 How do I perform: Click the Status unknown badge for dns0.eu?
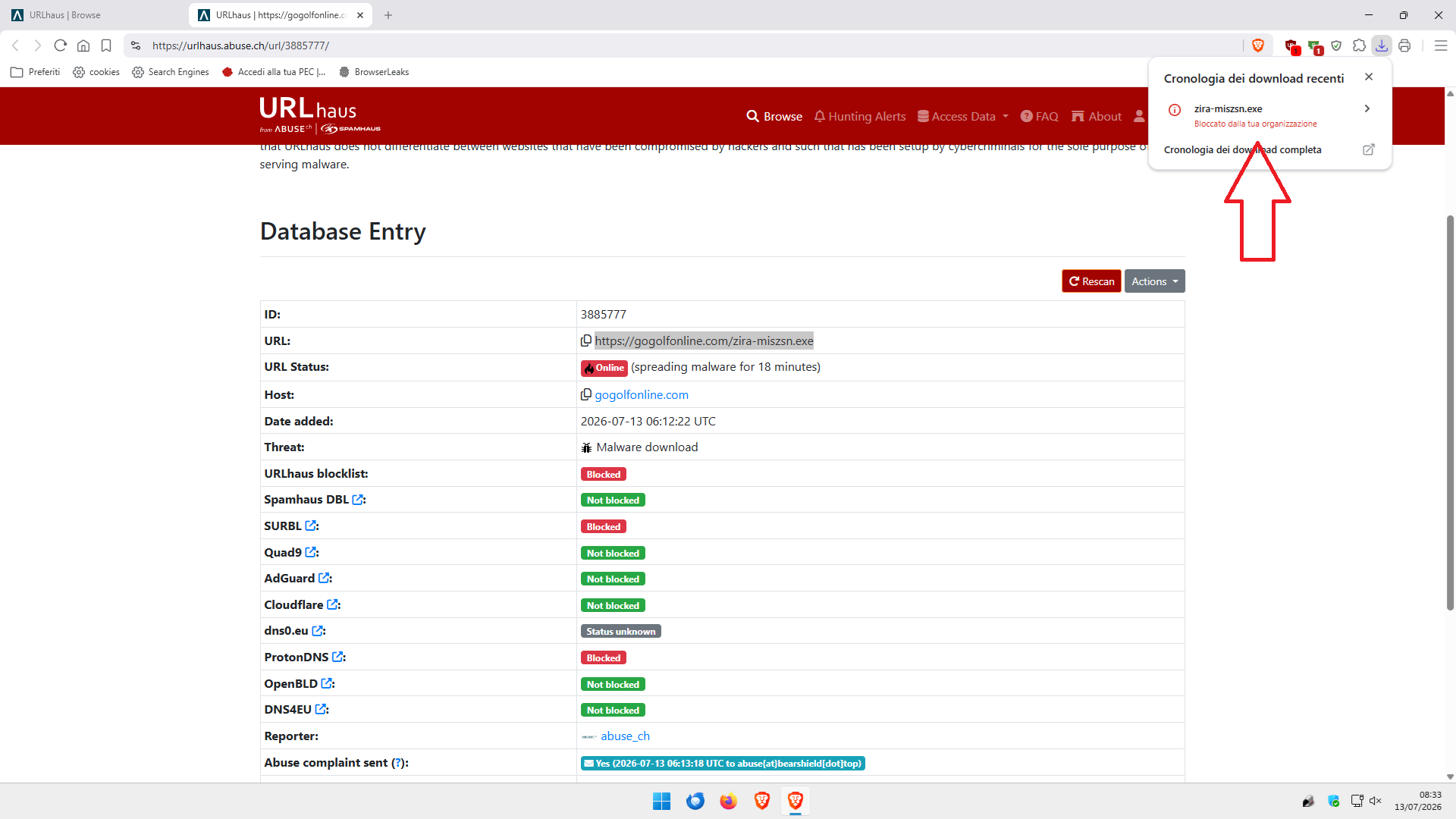pos(621,631)
